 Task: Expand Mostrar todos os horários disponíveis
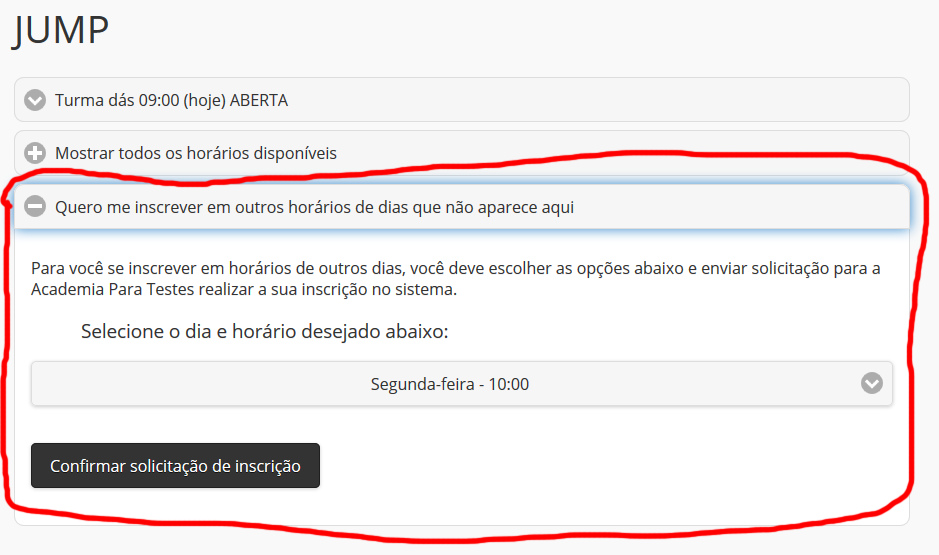click(196, 153)
